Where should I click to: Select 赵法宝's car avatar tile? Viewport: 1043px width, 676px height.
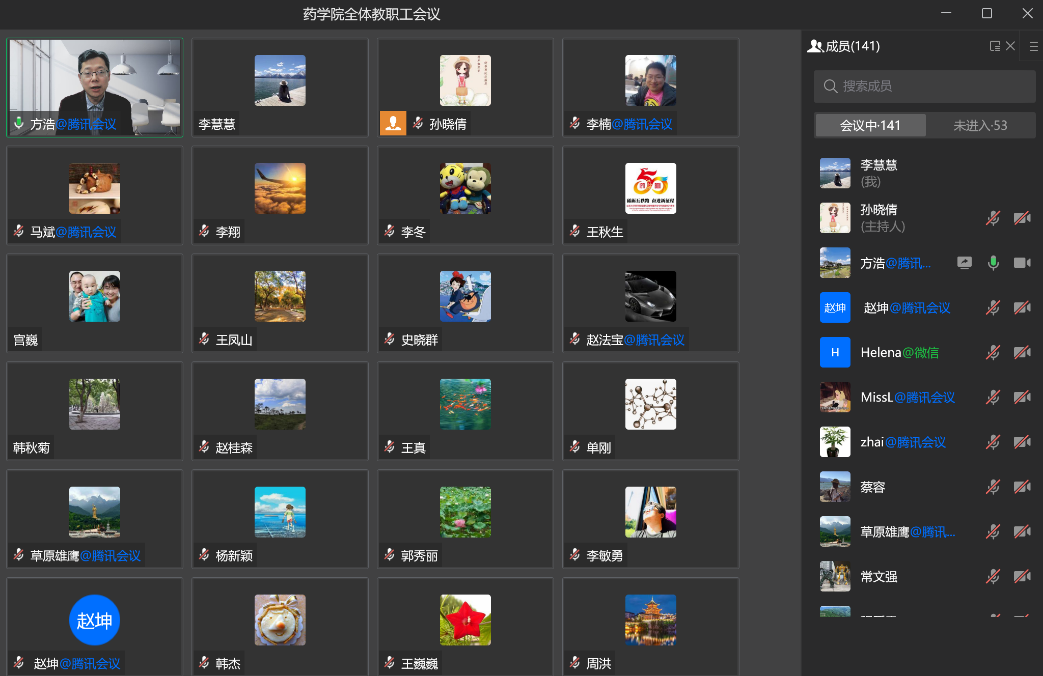pyautogui.click(x=650, y=298)
